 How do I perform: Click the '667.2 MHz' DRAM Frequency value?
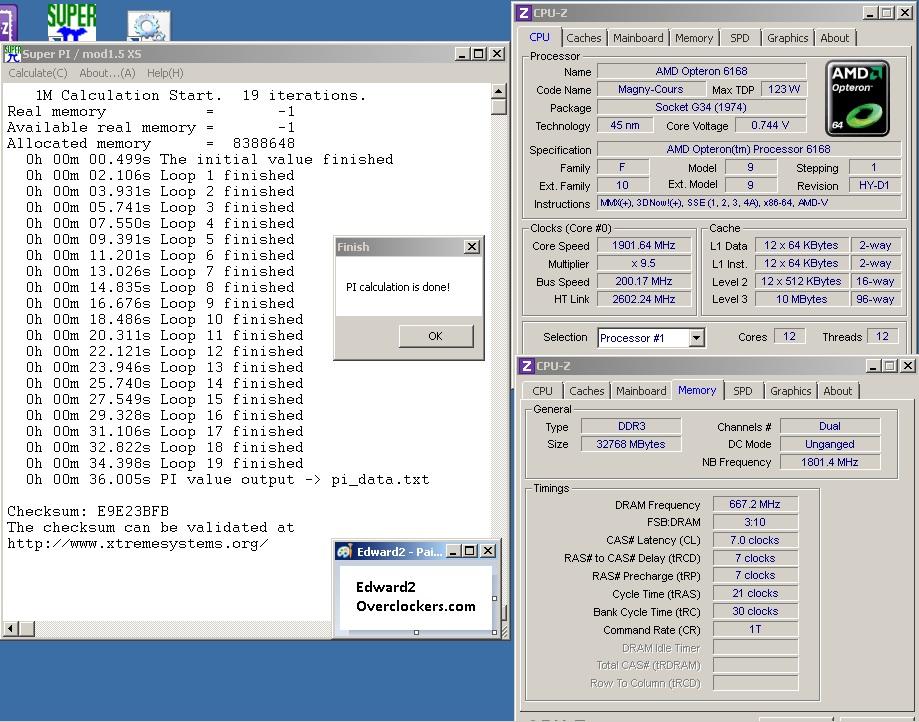point(755,504)
